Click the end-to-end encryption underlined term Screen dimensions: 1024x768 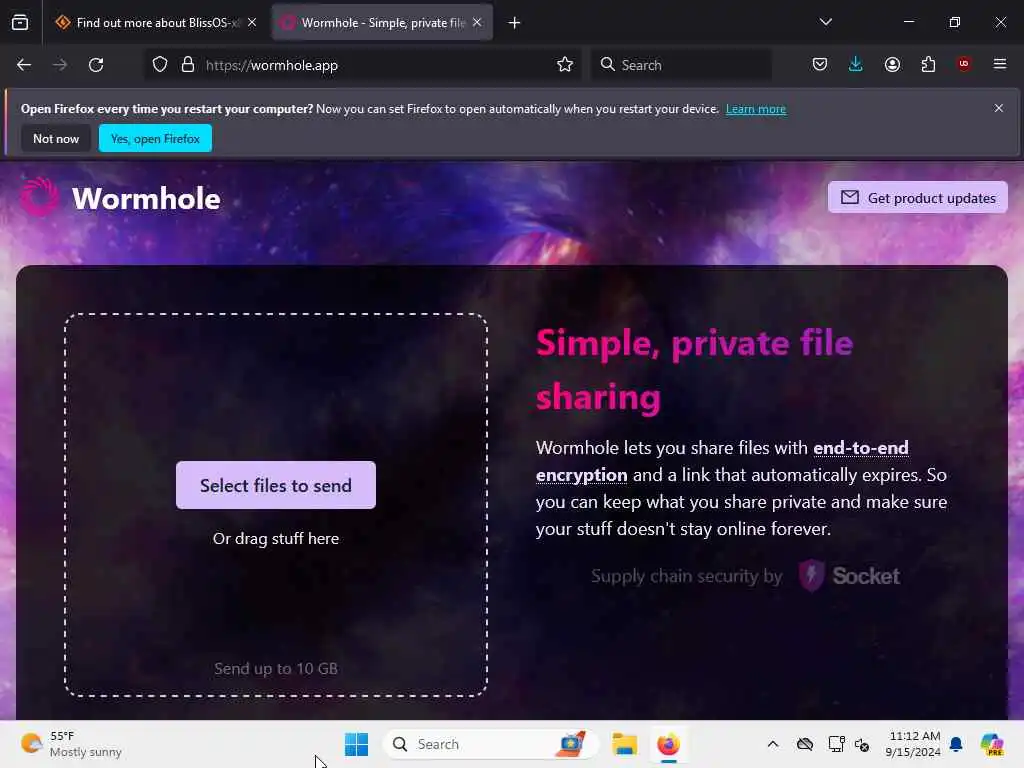click(722, 461)
